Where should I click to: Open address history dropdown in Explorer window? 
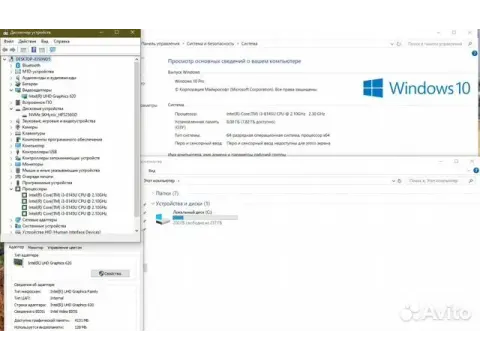click(393, 181)
